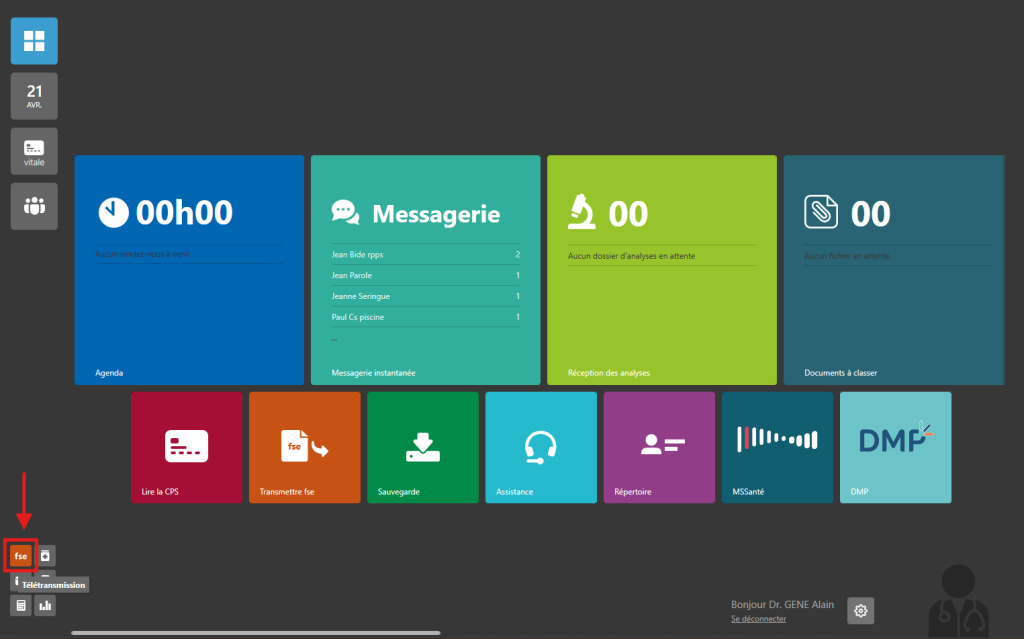Launch the Sauvegarde backup tile

(423, 447)
